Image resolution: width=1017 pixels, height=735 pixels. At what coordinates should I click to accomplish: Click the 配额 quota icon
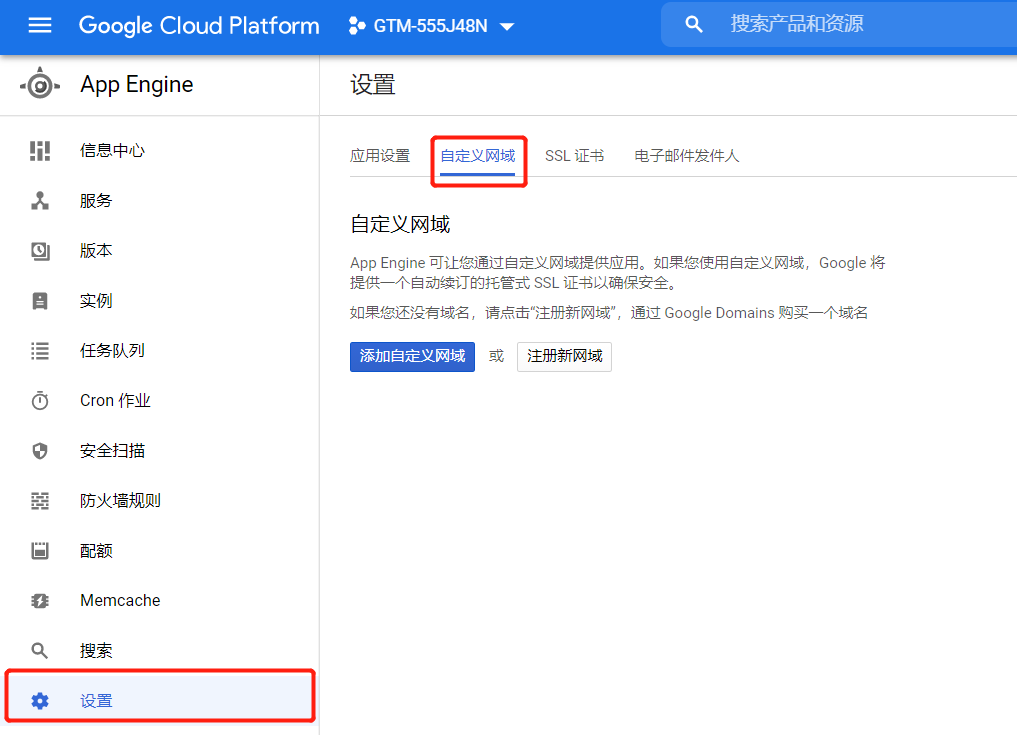click(x=40, y=551)
